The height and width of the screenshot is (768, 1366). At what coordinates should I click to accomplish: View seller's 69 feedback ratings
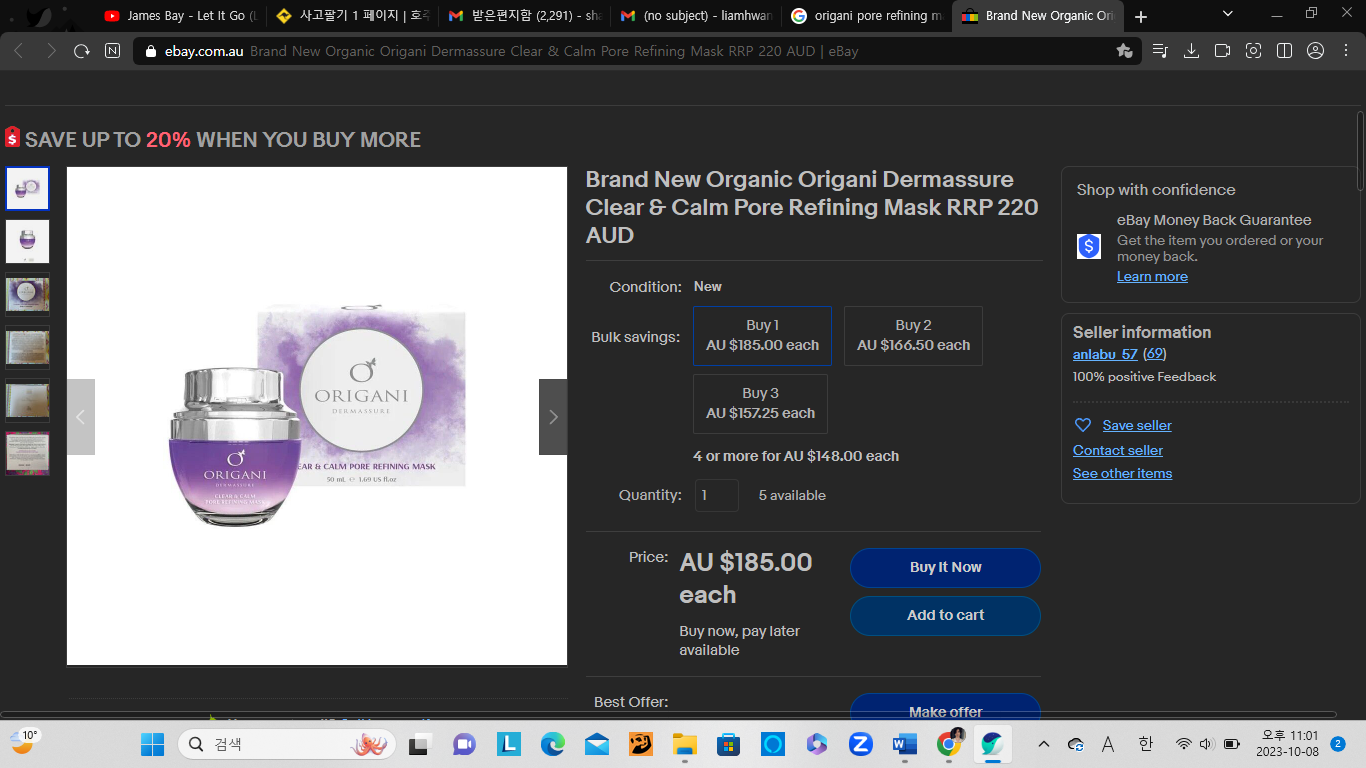point(1154,354)
